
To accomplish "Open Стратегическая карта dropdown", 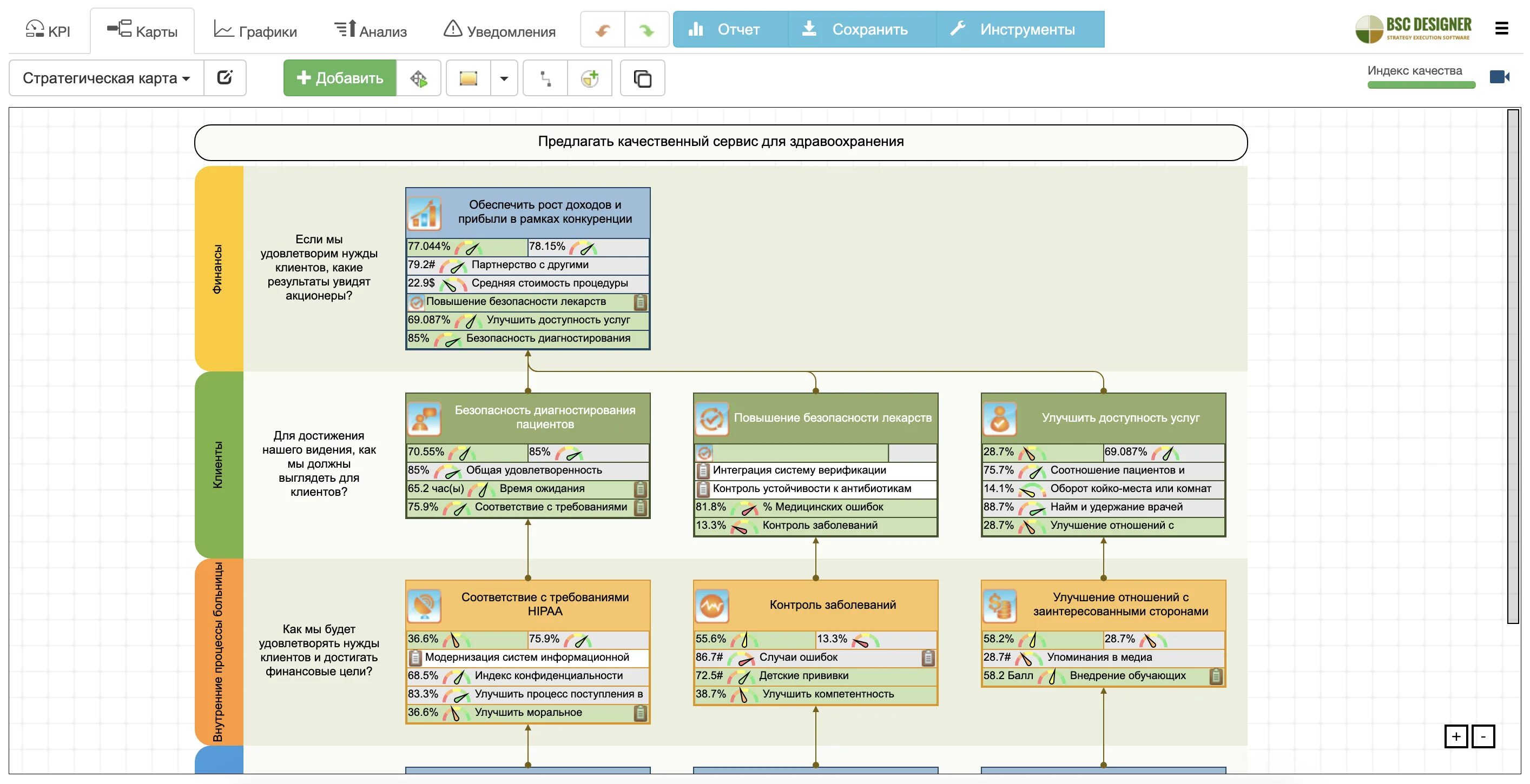I will tap(107, 78).
